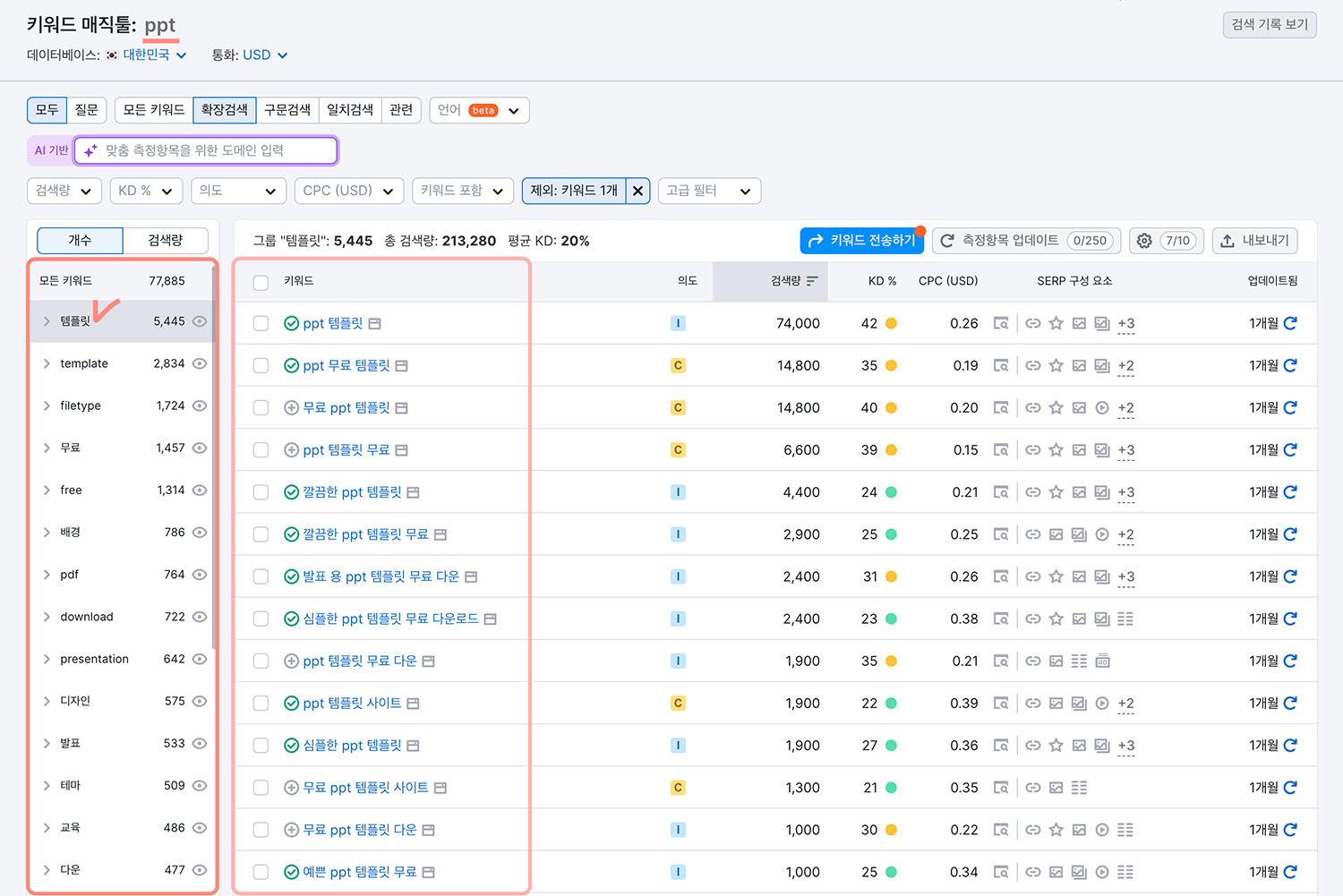Open 검색 기록 보기
The image size is (1343, 896).
[x=1270, y=24]
